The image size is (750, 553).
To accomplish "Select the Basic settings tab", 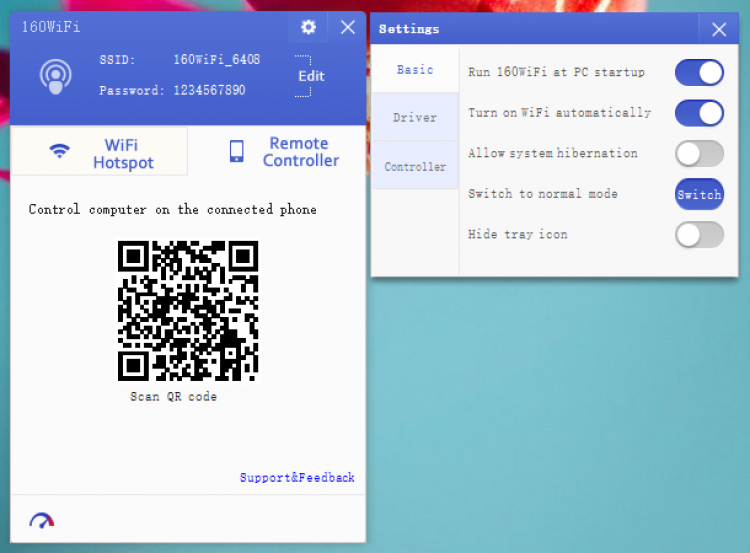I will click(415, 70).
